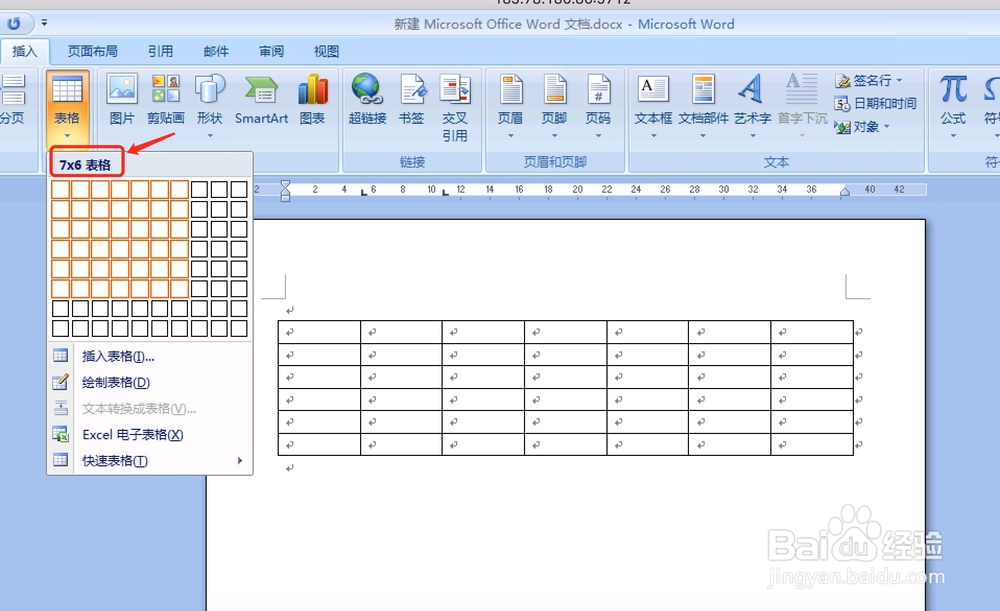Switch to the View (视图) tab
1000x611 pixels.
pyautogui.click(x=327, y=52)
